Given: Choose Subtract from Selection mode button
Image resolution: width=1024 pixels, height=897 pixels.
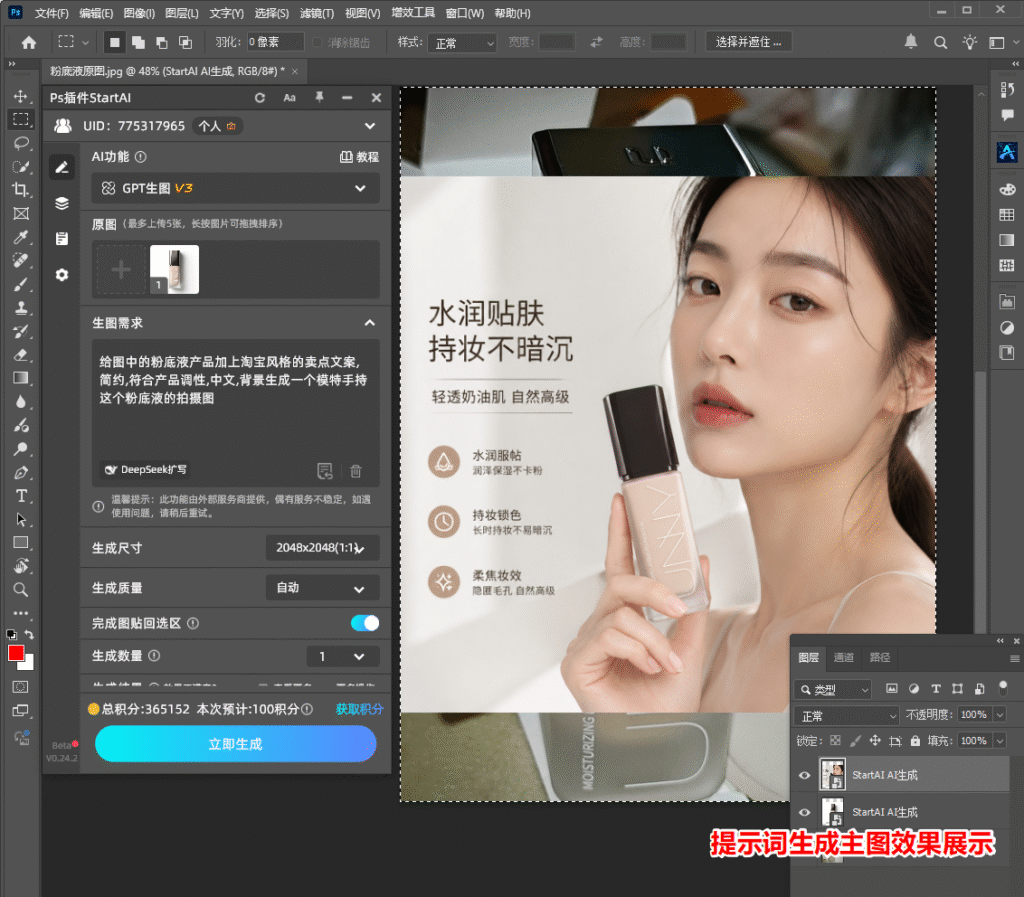Looking at the screenshot, I should point(162,42).
